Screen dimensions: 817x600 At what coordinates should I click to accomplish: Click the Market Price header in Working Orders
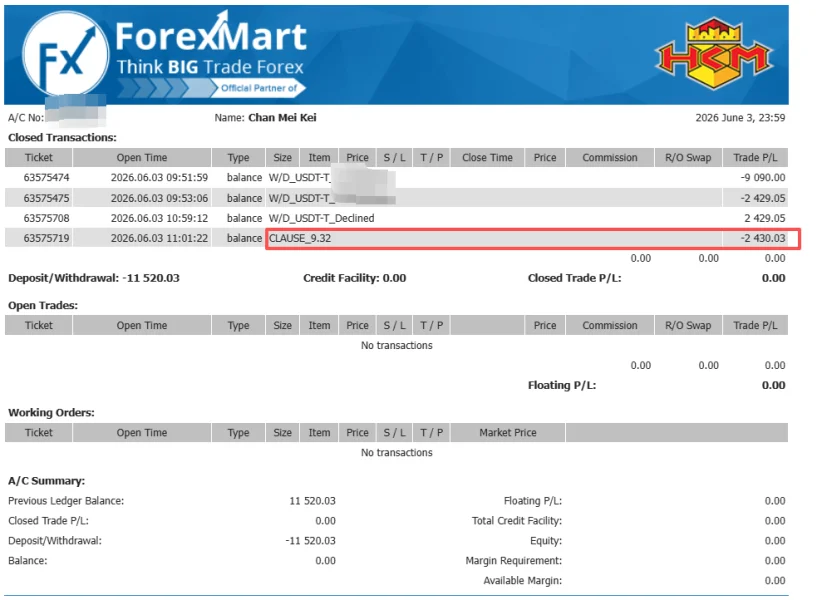(508, 432)
